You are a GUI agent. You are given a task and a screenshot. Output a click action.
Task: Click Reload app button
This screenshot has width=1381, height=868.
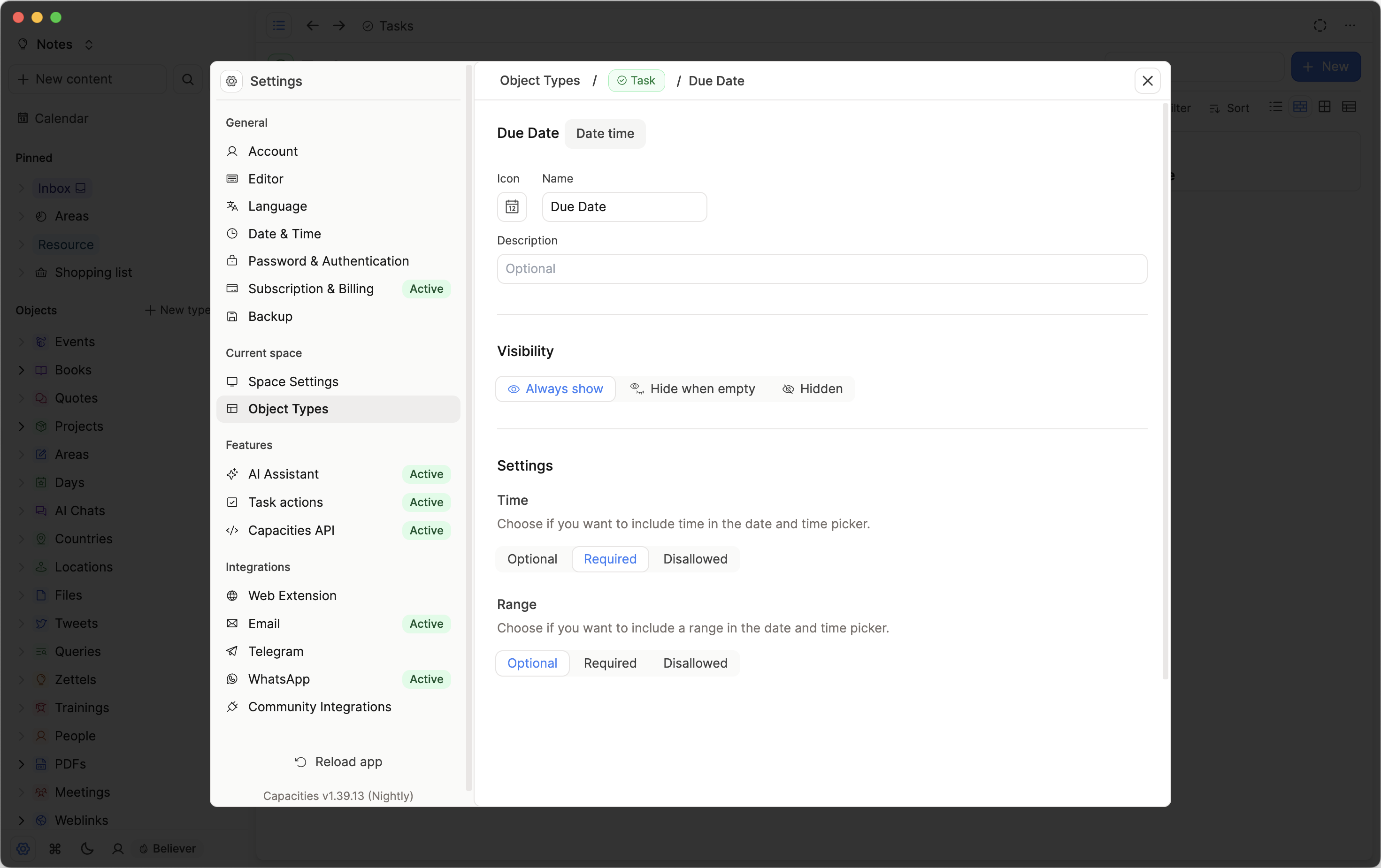338,761
